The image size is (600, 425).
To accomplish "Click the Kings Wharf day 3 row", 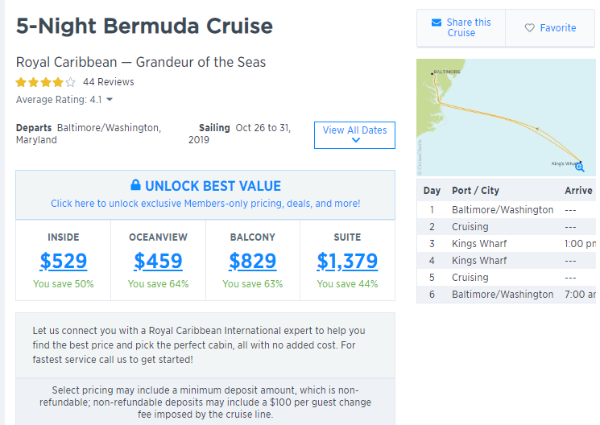I will coord(506,244).
